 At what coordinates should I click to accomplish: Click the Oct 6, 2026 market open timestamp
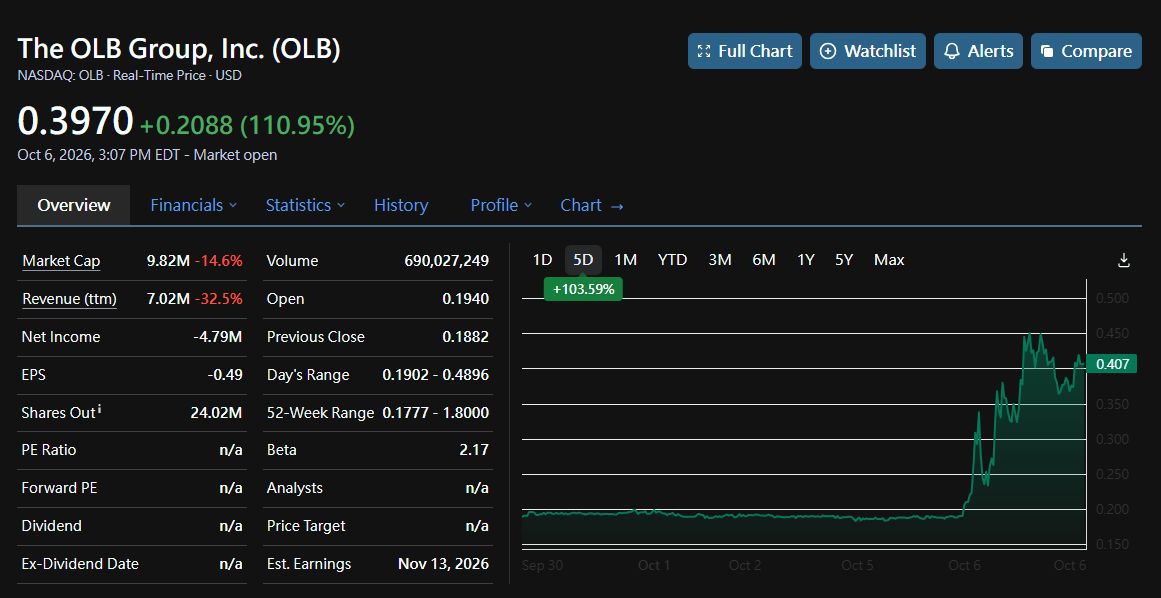(x=147, y=155)
